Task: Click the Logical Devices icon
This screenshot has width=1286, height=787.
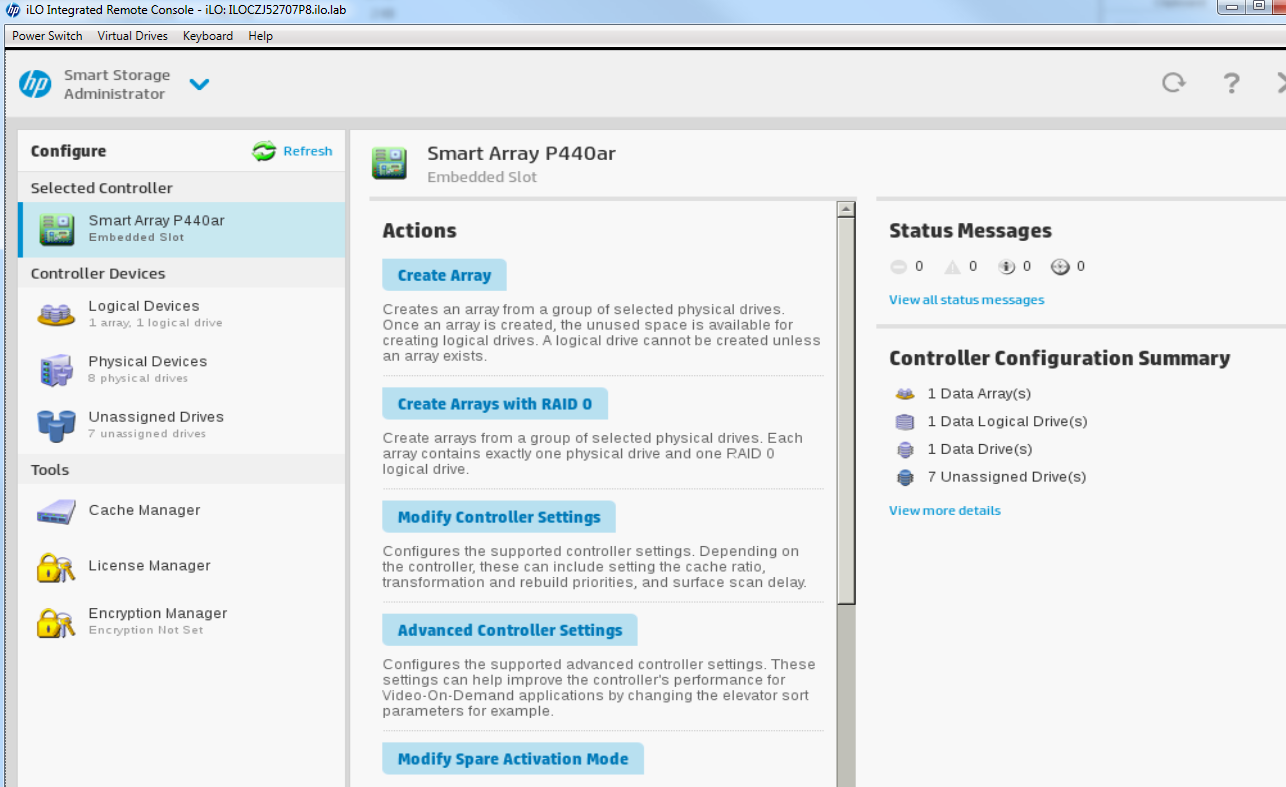Action: 56,314
